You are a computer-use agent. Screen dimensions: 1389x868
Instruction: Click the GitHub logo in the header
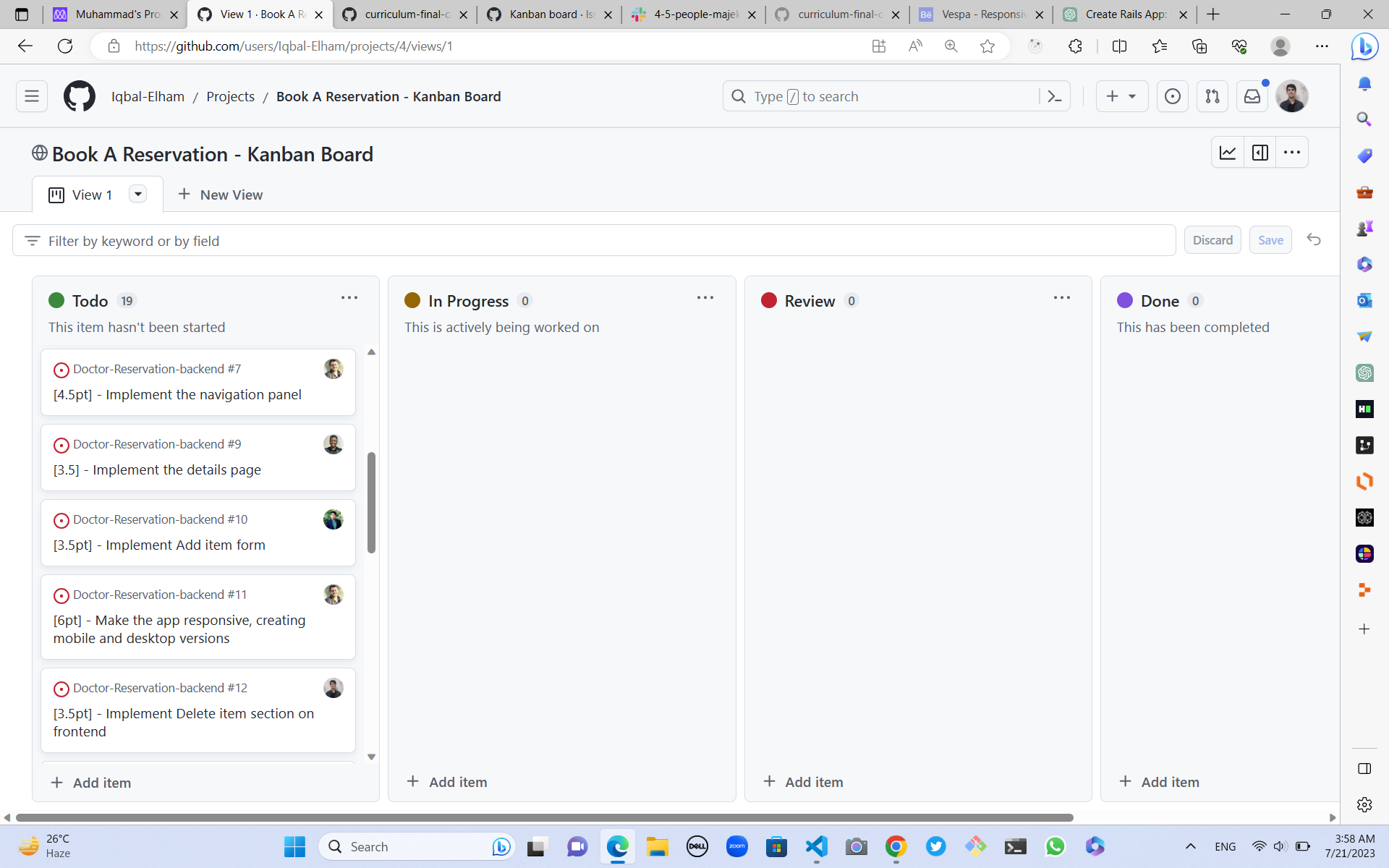(79, 95)
